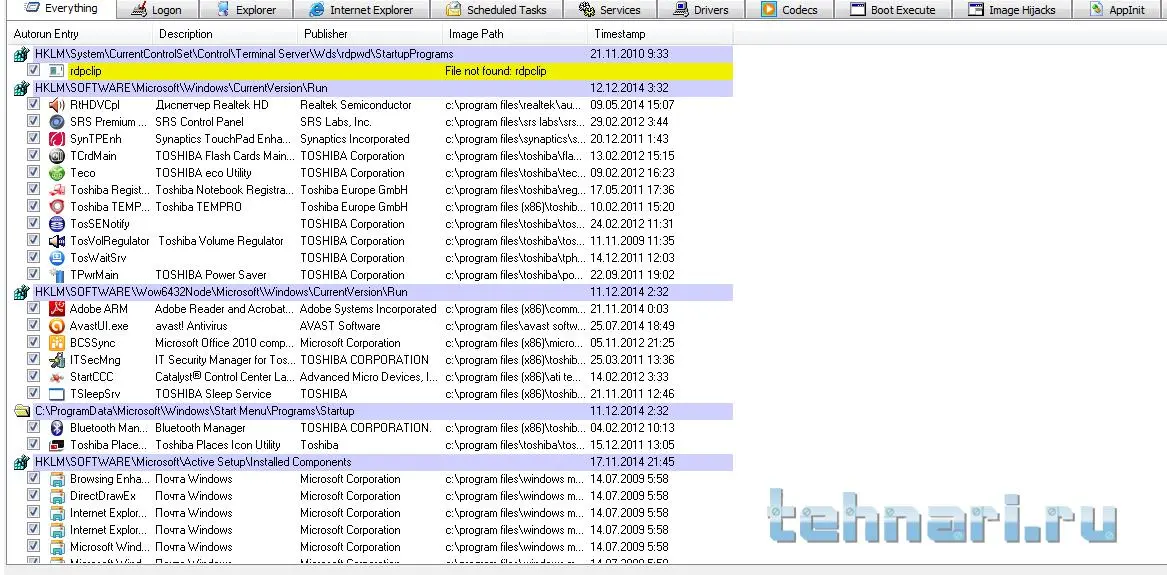Uncheck the Bluetooth Manager checkbox
The image size is (1167, 575).
(x=33, y=427)
